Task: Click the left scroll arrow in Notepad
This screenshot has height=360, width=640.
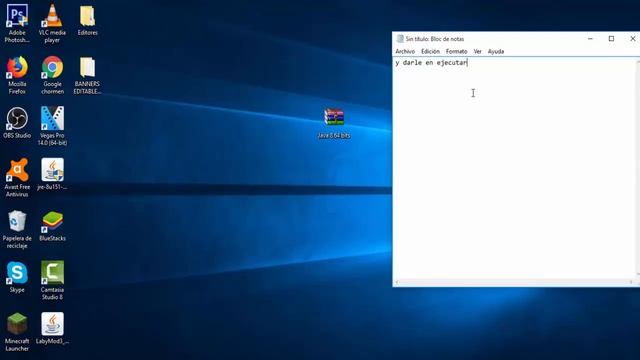Action: 397,282
